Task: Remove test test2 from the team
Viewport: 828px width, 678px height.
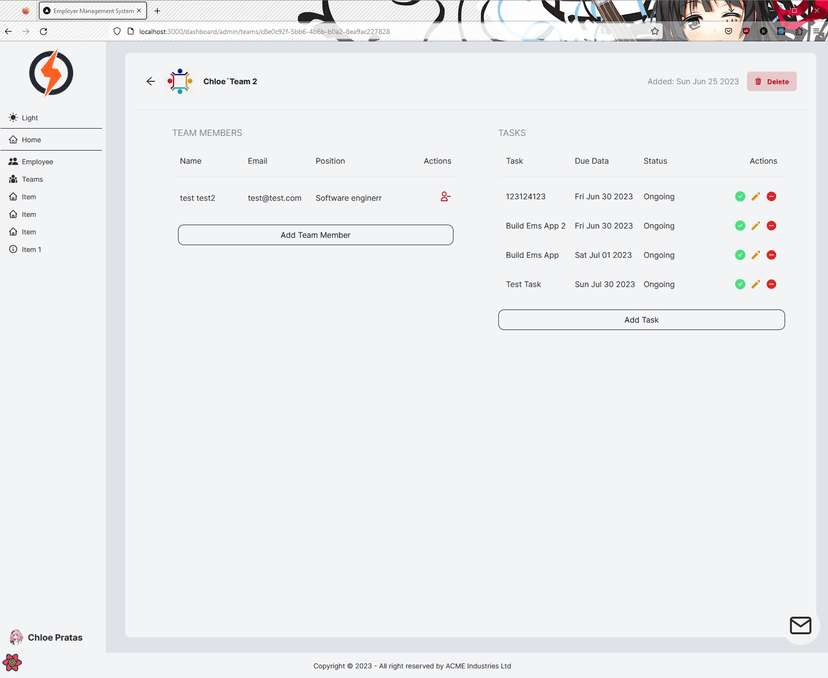Action: point(445,197)
